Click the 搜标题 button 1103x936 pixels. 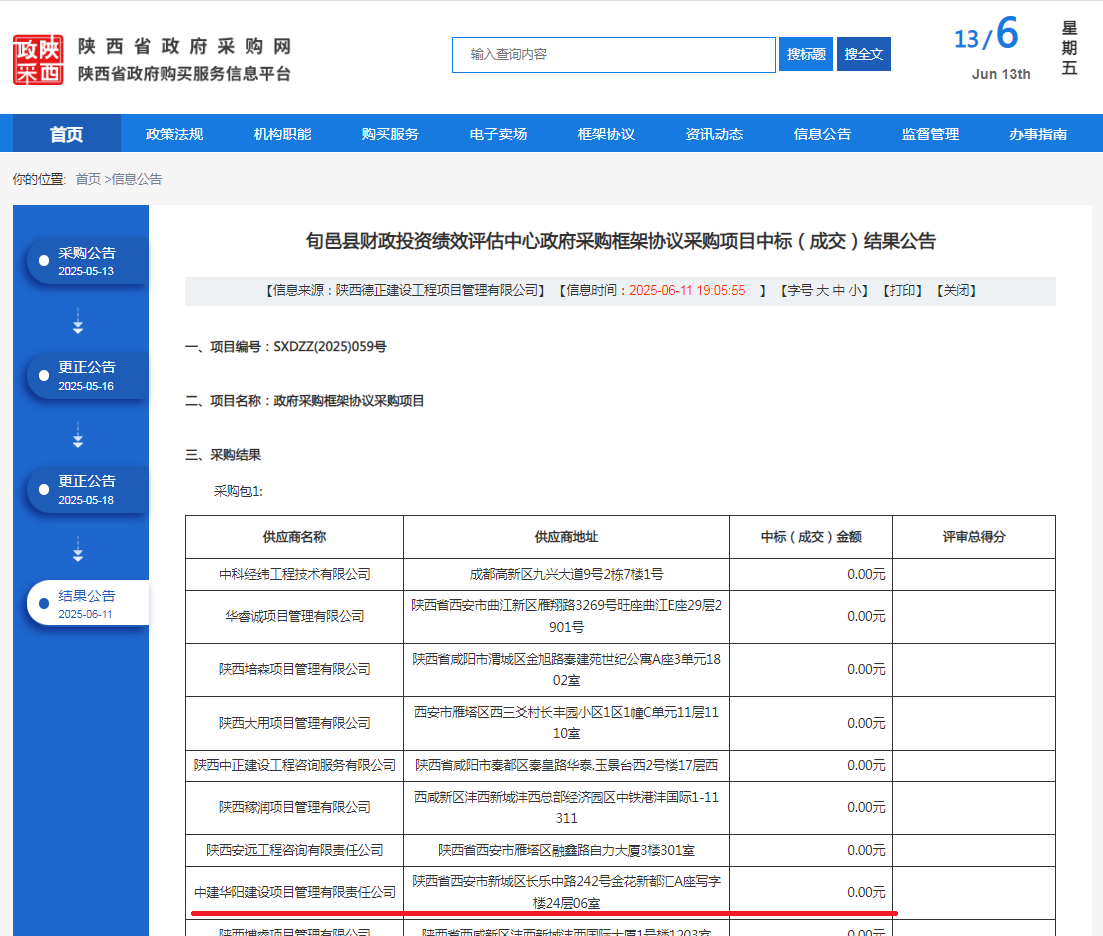tap(805, 54)
